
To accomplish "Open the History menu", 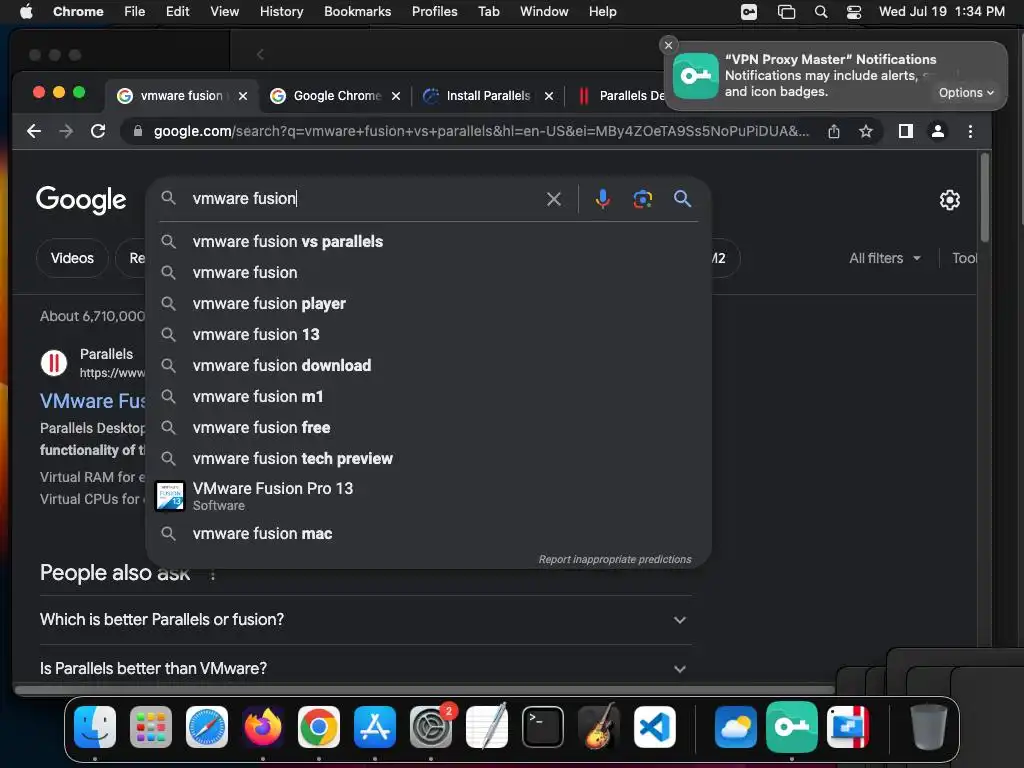I will coord(281,12).
